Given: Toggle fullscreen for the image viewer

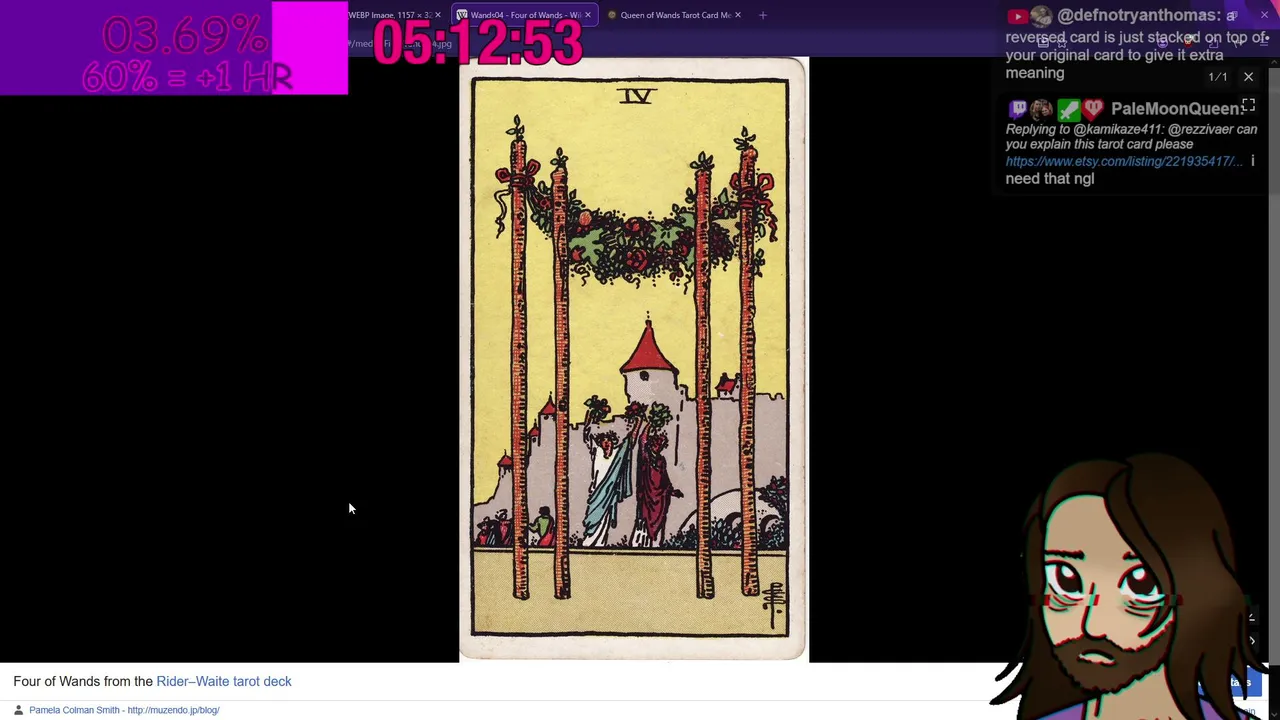Looking at the screenshot, I should tap(1248, 105).
